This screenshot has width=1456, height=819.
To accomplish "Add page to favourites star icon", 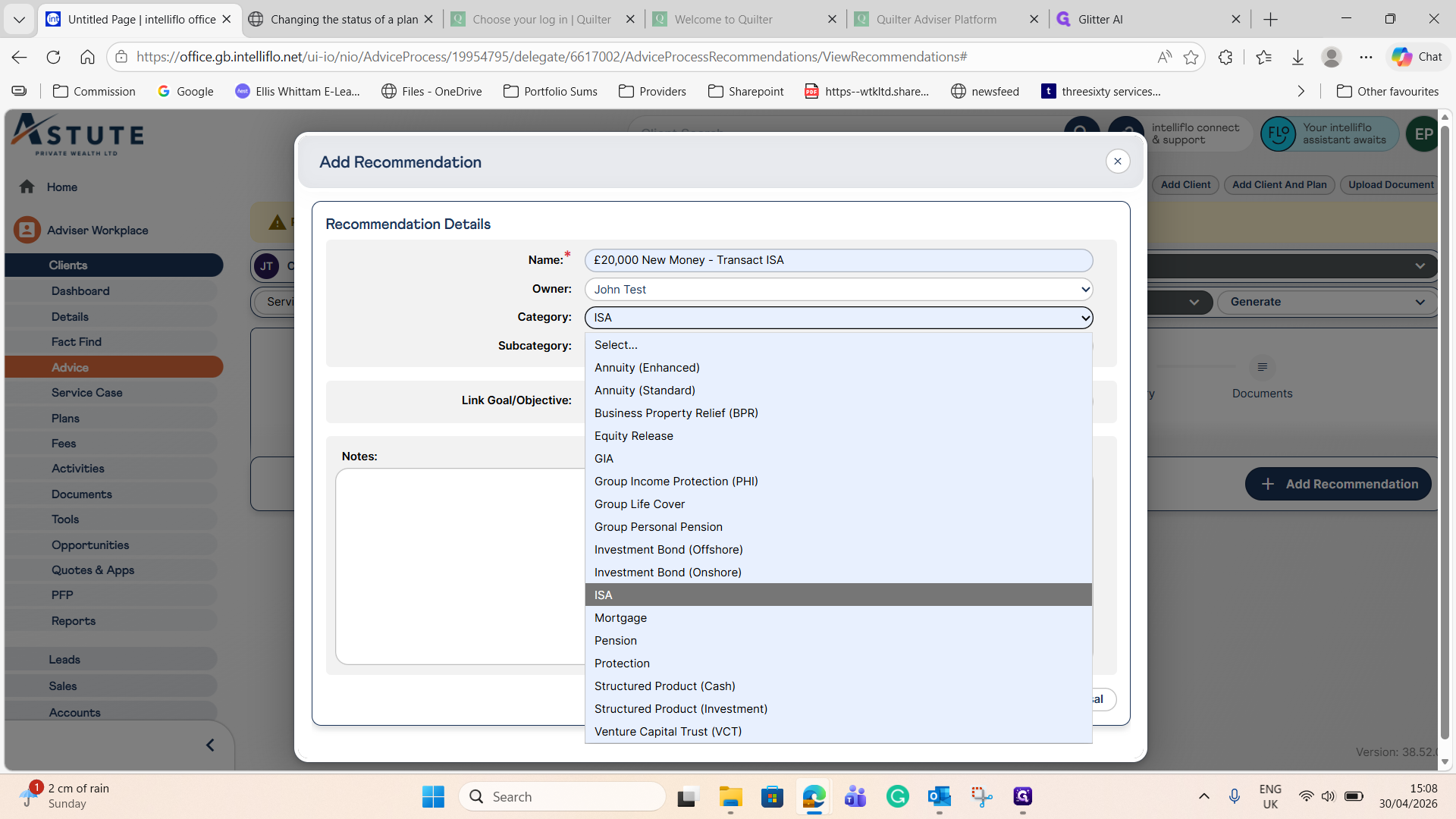I will tap(1191, 57).
